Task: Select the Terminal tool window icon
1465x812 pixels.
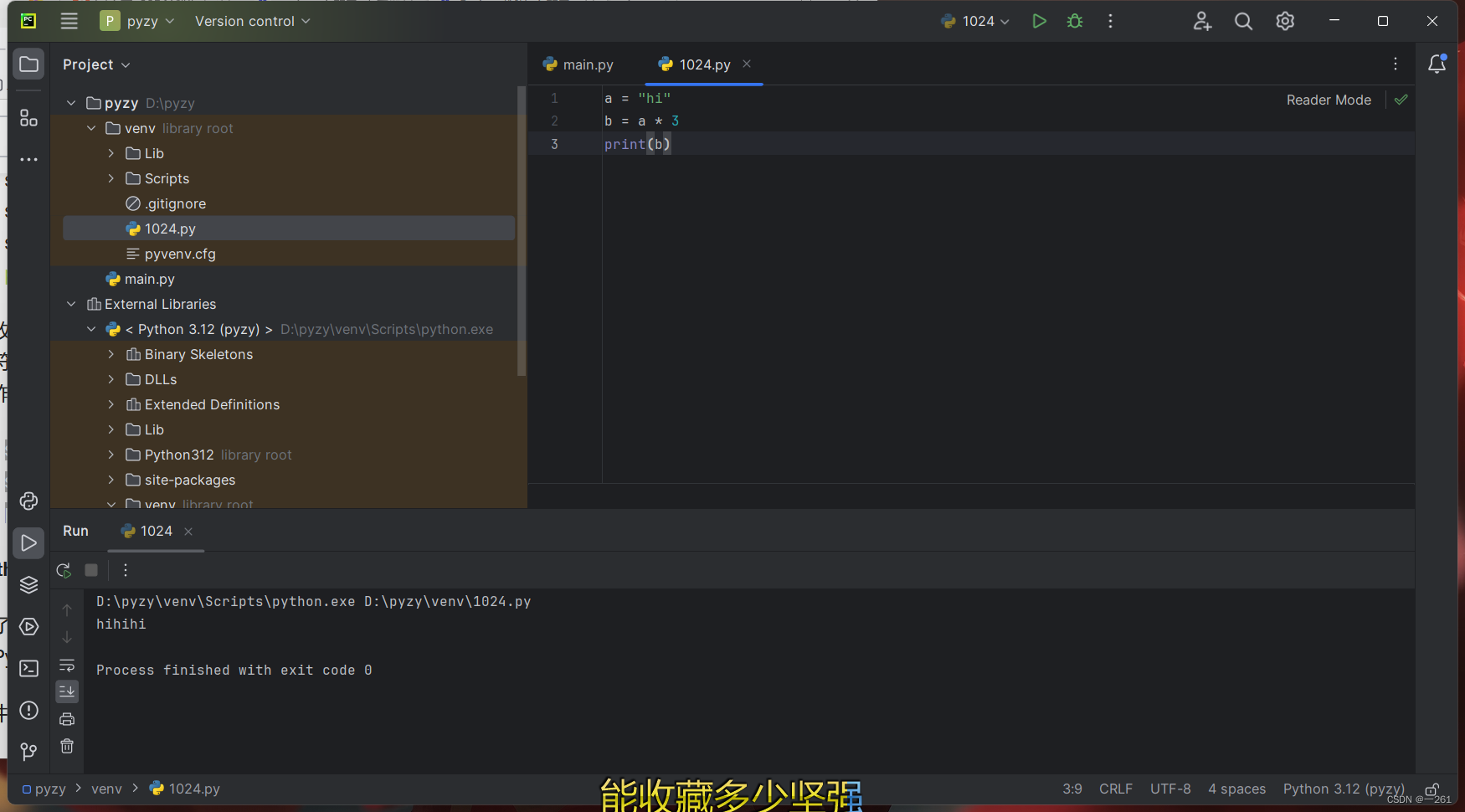Action: click(x=28, y=668)
